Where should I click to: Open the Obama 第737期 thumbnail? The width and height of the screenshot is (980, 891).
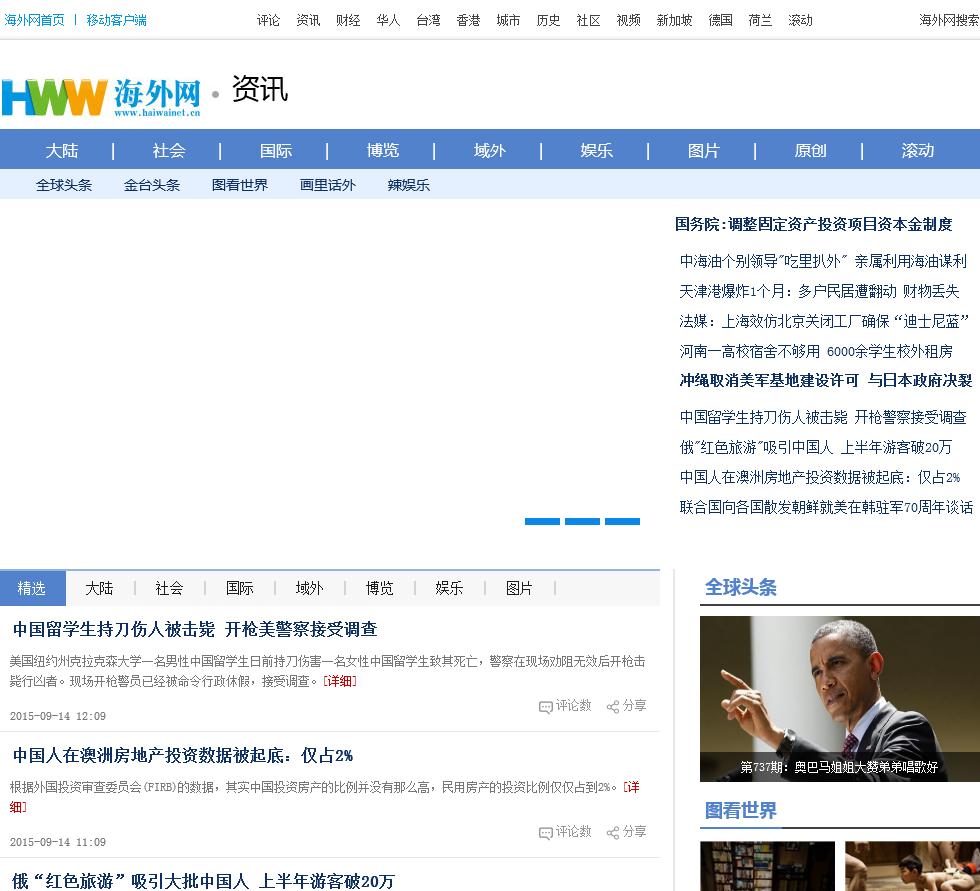click(840, 699)
